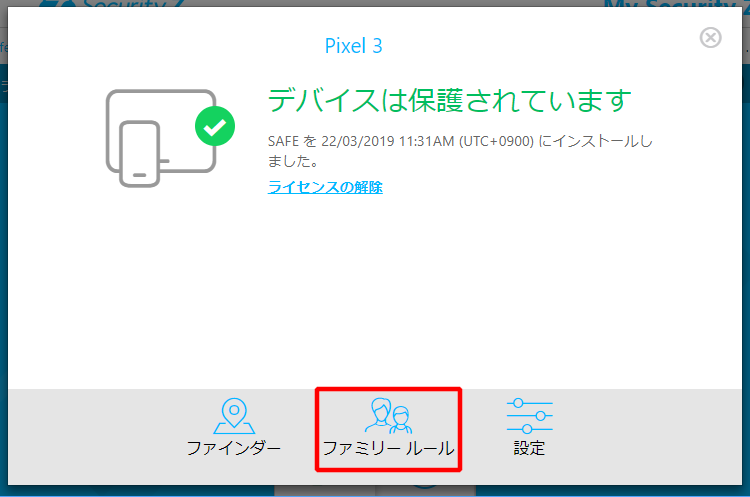Click the デバイスは保護されています heading
This screenshot has height=497, width=750.
[x=450, y=100]
